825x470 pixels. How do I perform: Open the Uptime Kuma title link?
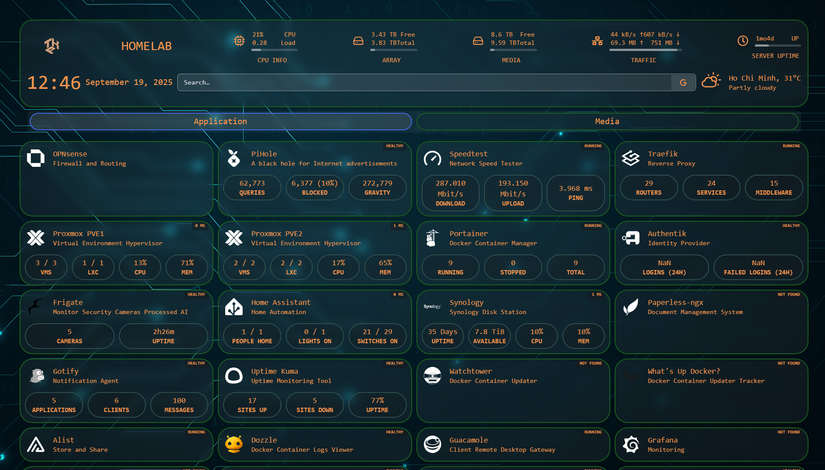coord(274,371)
